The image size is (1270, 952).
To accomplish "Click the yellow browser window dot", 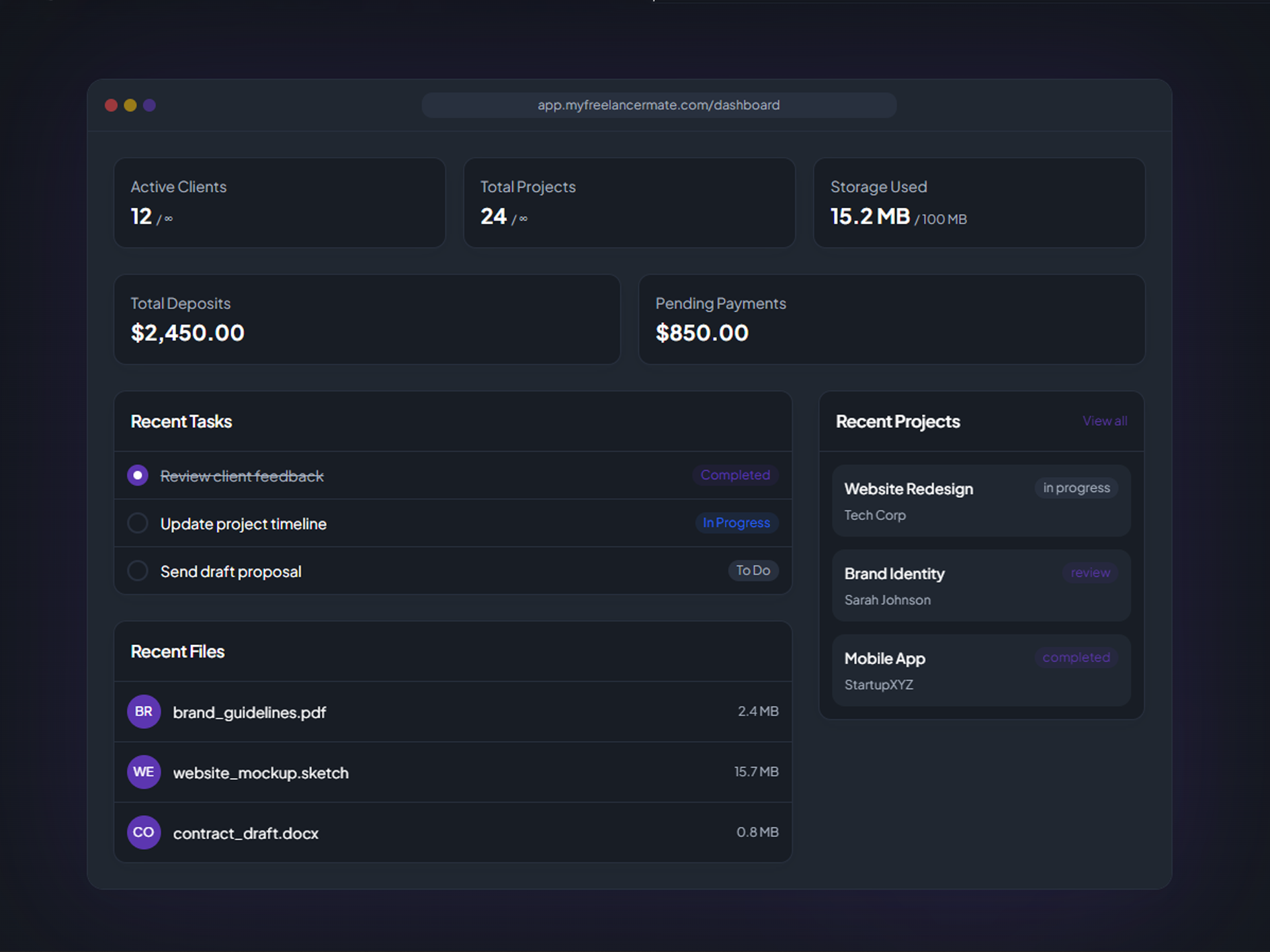I will tap(130, 105).
